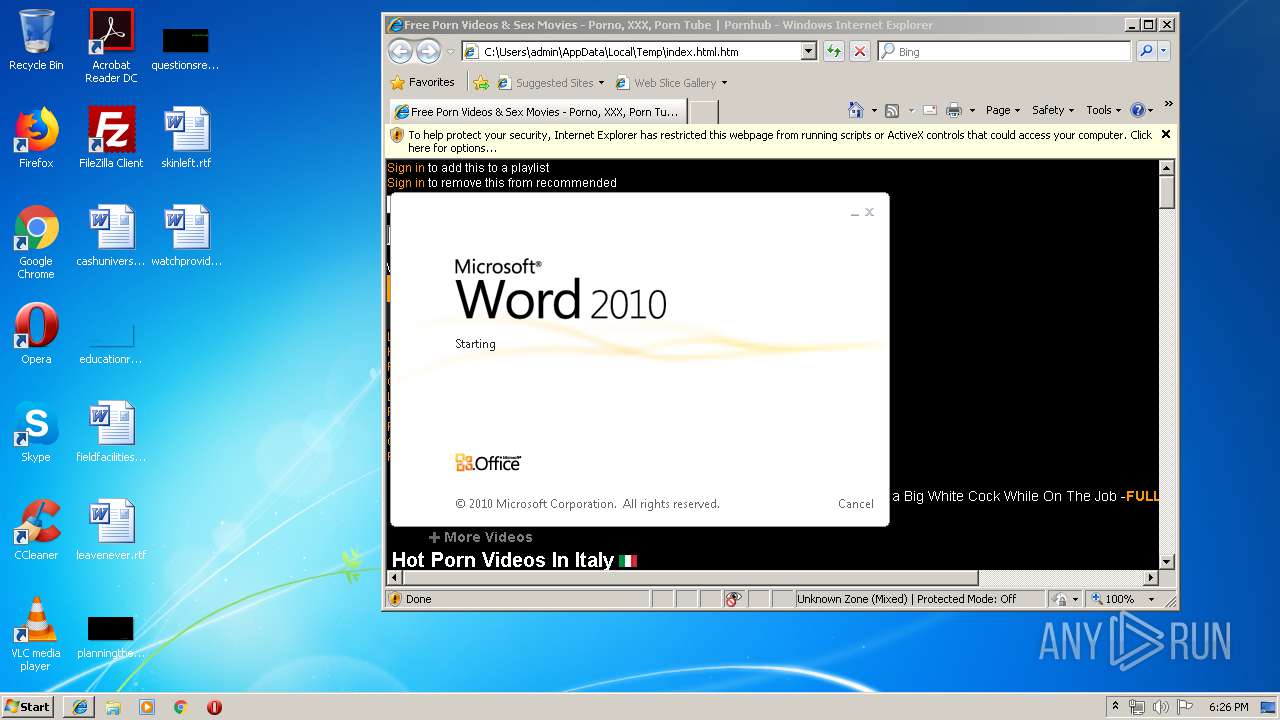This screenshot has width=1280, height=720.
Task: Open search provider dropdown arrow
Action: click(1163, 51)
